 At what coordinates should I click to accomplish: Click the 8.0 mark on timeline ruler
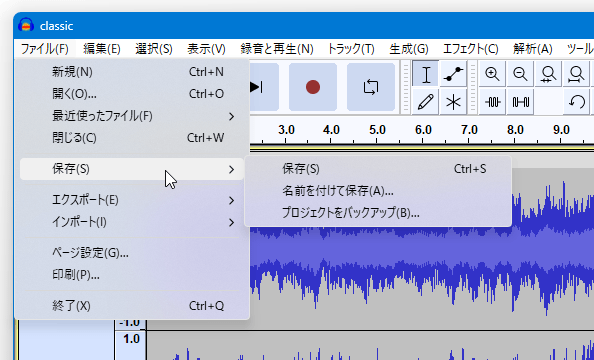[x=515, y=130]
